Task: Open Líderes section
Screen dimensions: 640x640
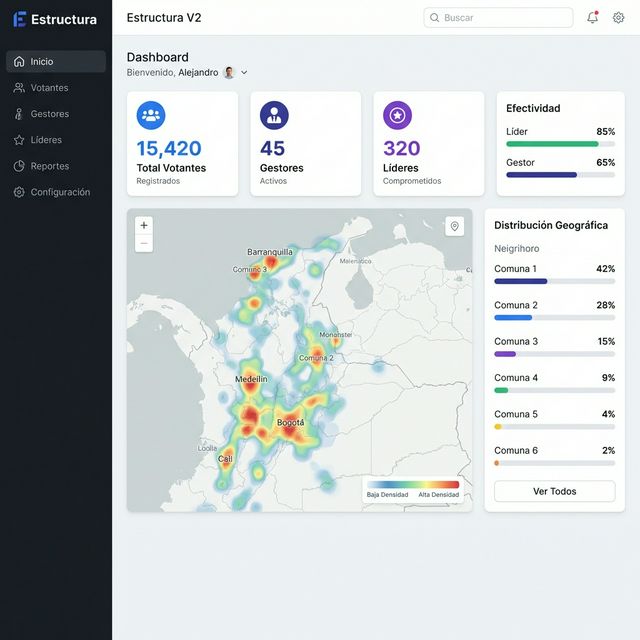Action: (56, 140)
